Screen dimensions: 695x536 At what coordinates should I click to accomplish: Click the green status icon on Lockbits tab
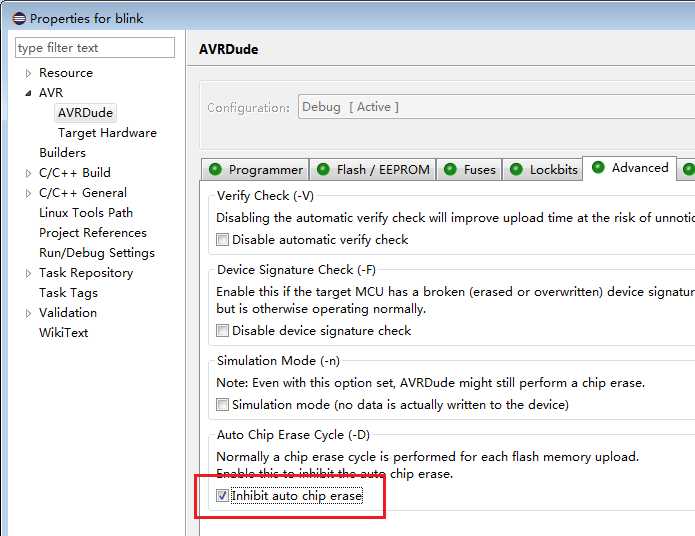tap(516, 169)
